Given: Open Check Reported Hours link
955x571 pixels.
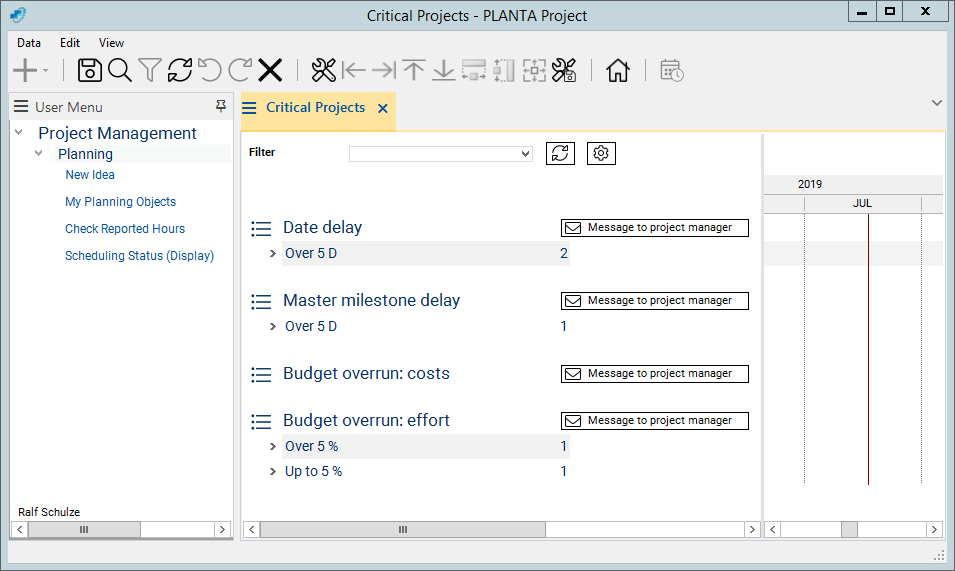Looking at the screenshot, I should [125, 229].
